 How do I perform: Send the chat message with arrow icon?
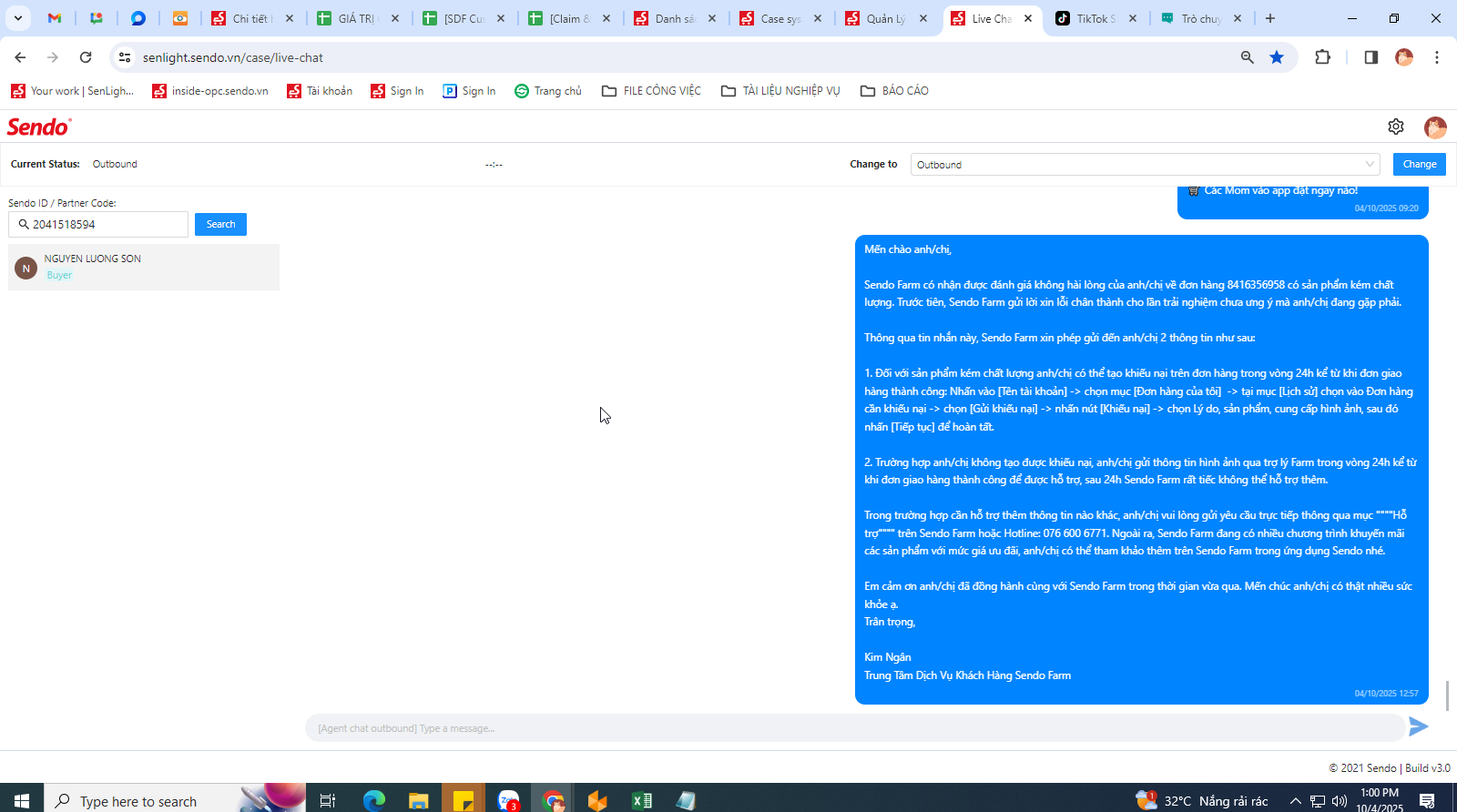click(1419, 726)
